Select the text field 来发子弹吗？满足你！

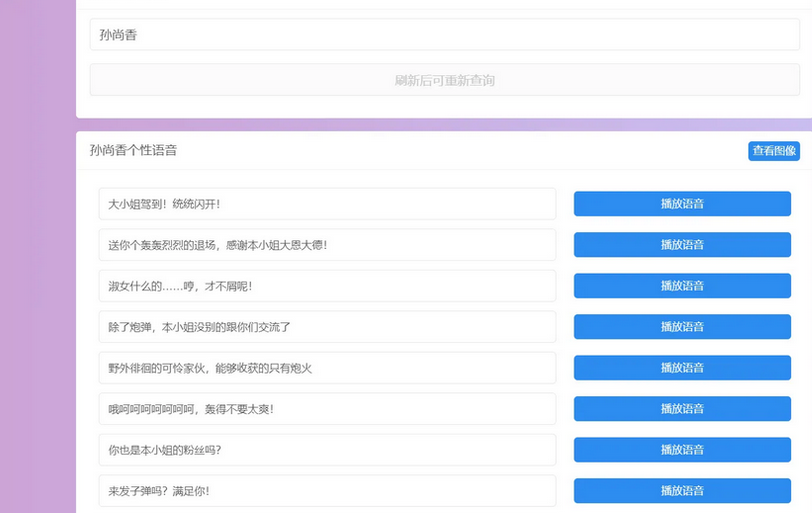327,491
